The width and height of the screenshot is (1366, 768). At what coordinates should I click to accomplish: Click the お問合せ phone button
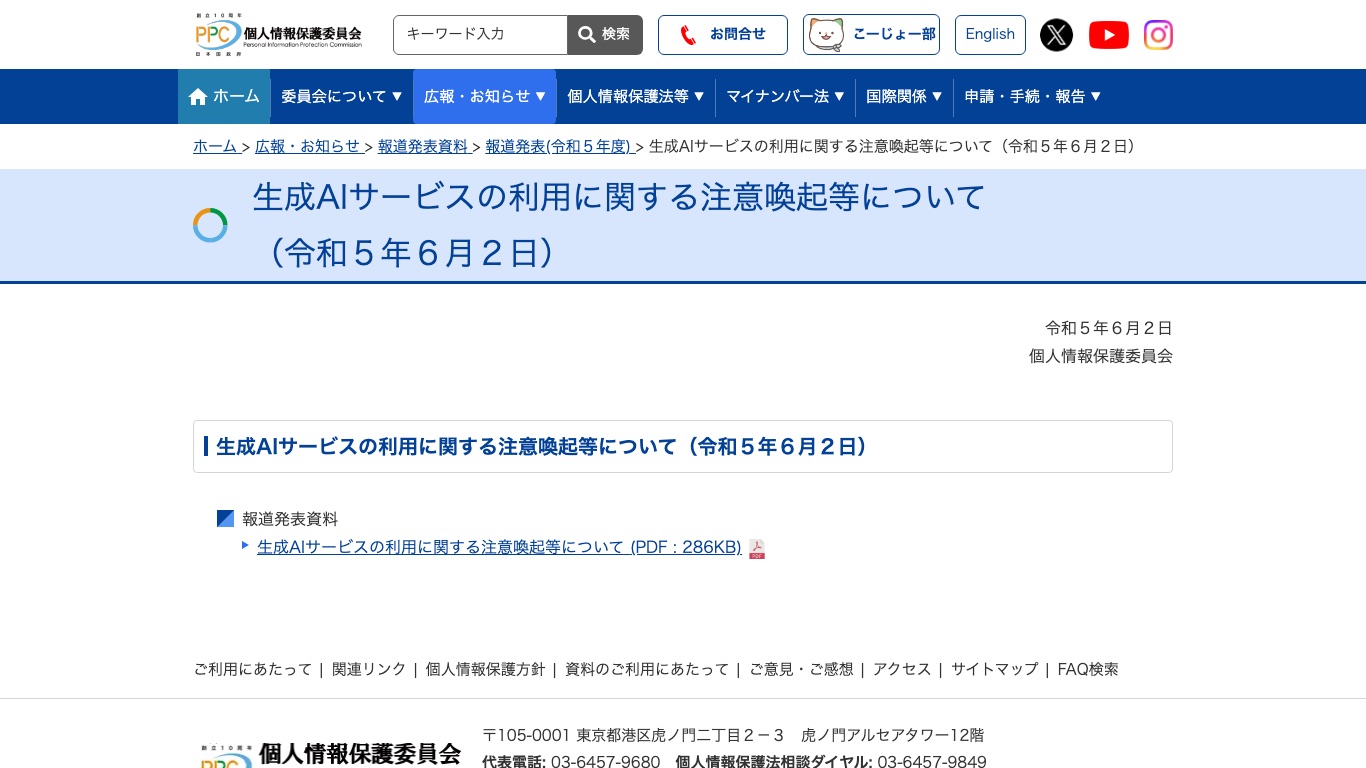pyautogui.click(x=723, y=35)
